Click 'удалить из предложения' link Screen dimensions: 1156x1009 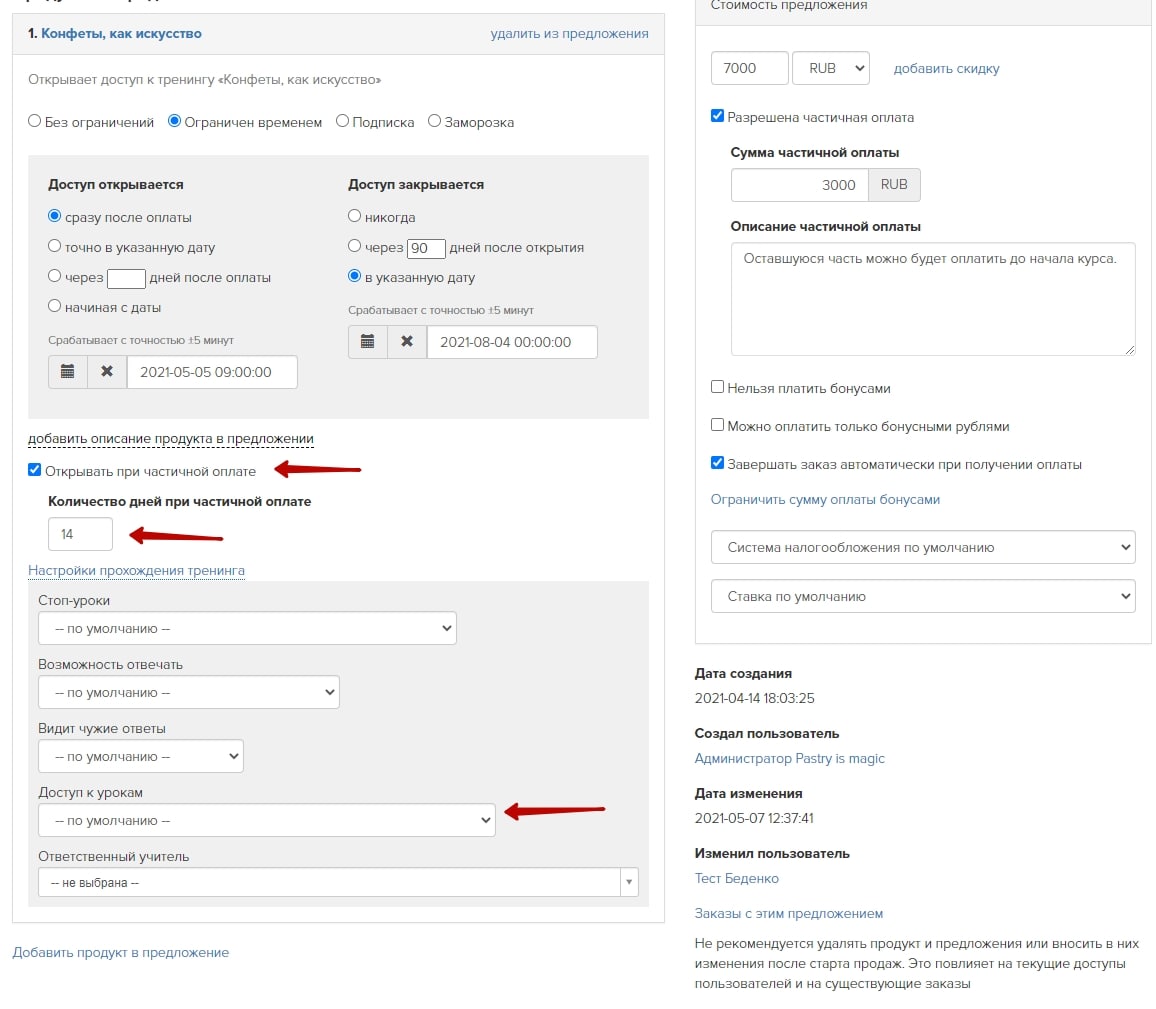point(569,33)
